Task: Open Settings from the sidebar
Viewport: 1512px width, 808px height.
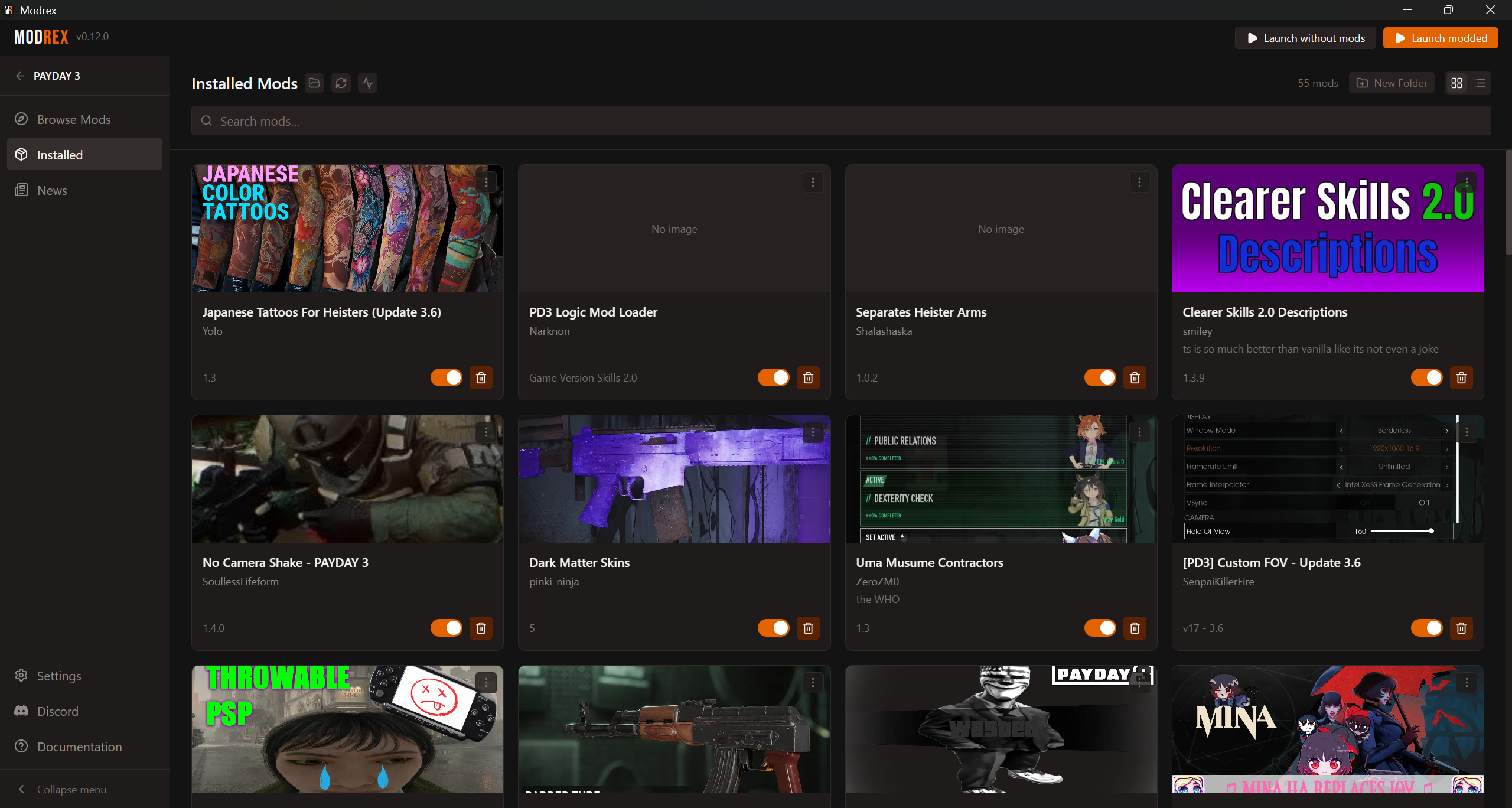Action: (x=84, y=676)
